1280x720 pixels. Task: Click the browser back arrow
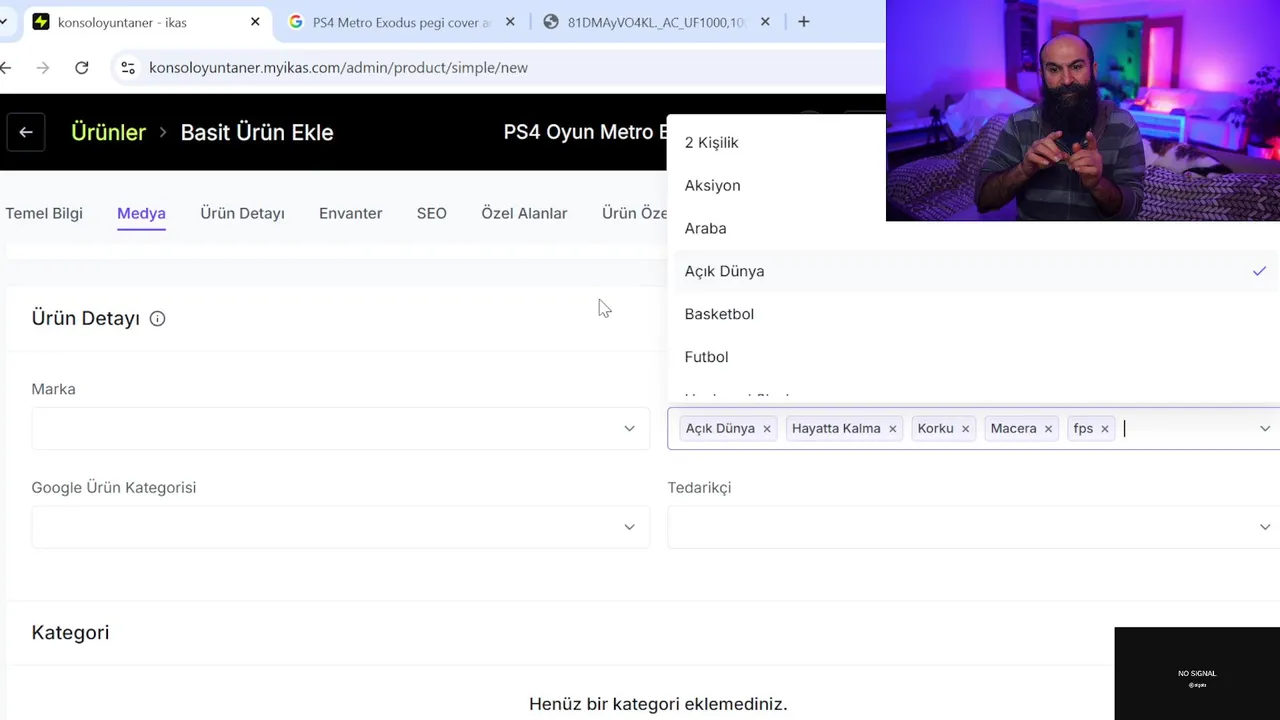[x=6, y=67]
